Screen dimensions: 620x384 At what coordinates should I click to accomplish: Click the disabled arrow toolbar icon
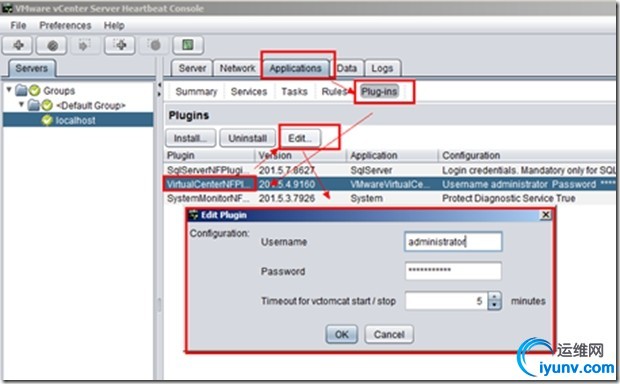pos(84,45)
